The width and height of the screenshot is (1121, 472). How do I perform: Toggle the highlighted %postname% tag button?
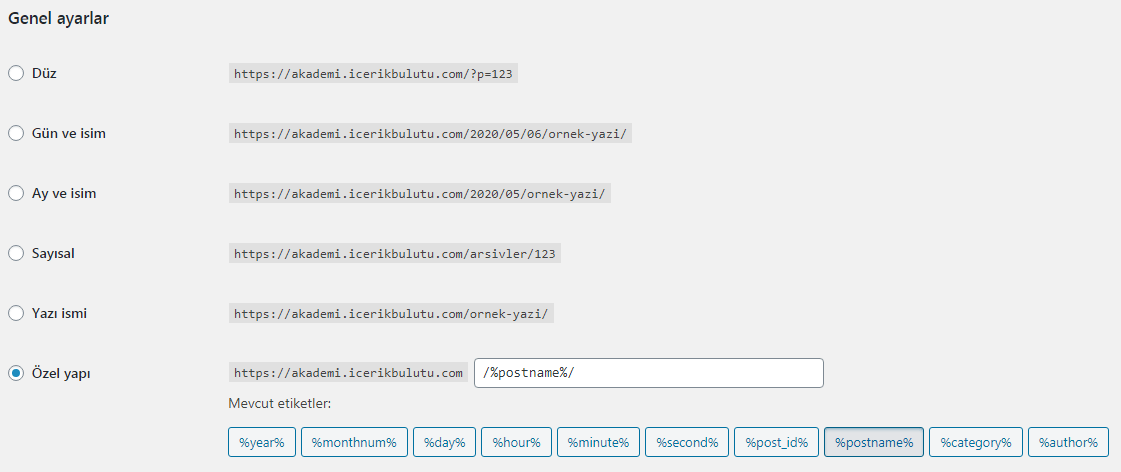click(x=874, y=442)
